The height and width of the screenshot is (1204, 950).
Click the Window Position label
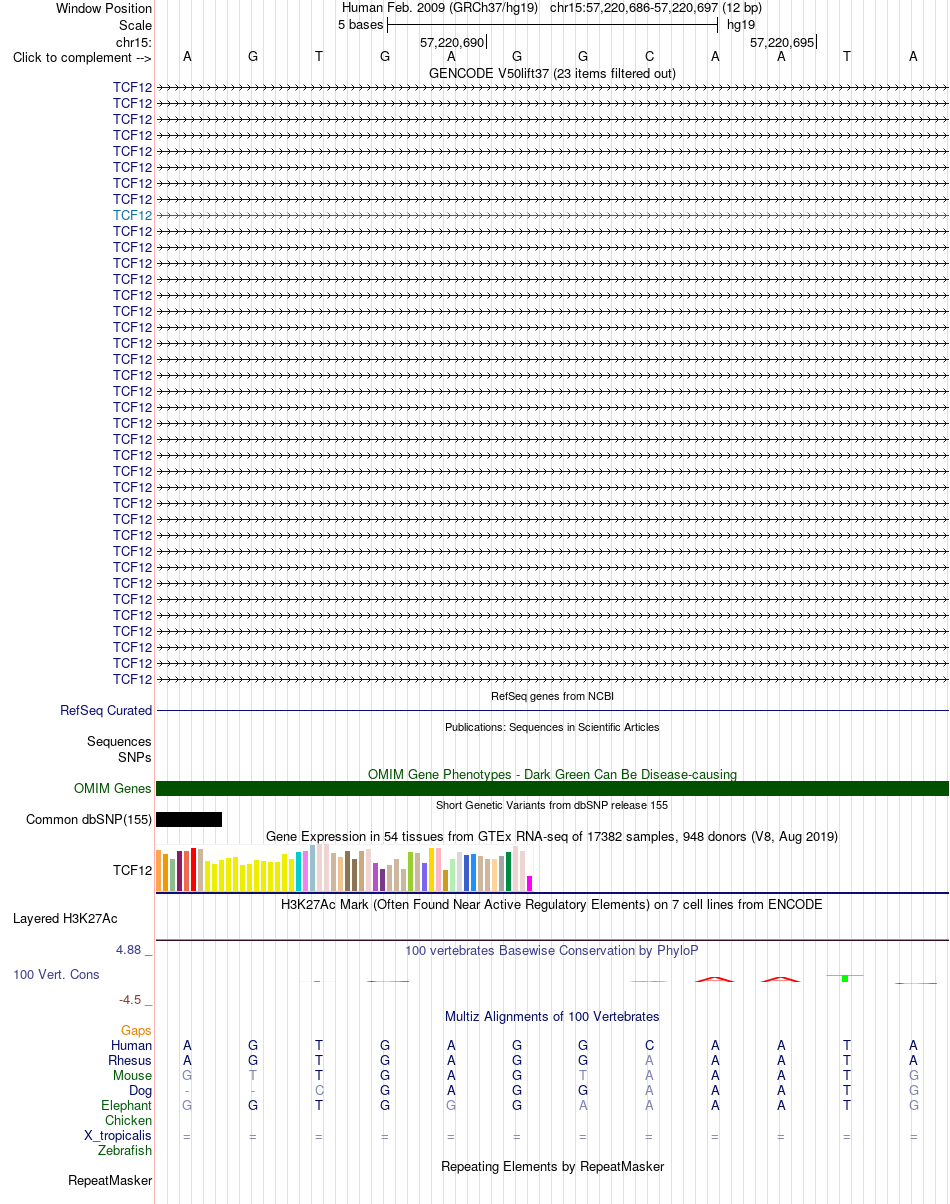pyautogui.click(x=104, y=8)
